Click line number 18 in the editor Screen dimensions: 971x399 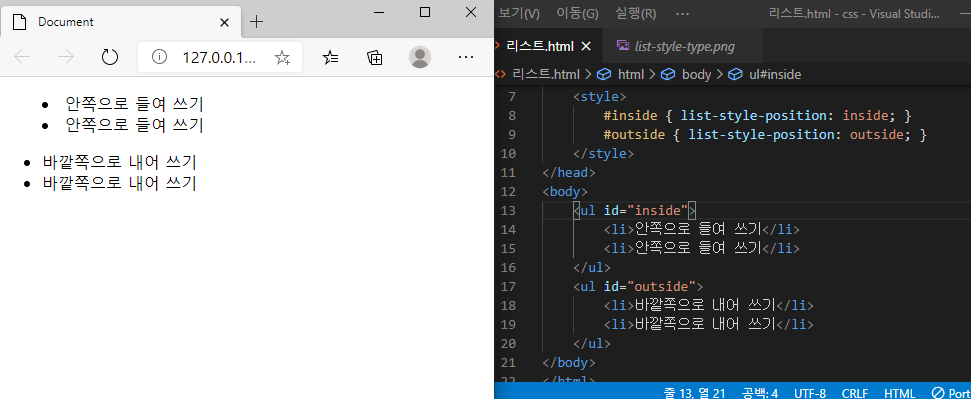point(508,305)
